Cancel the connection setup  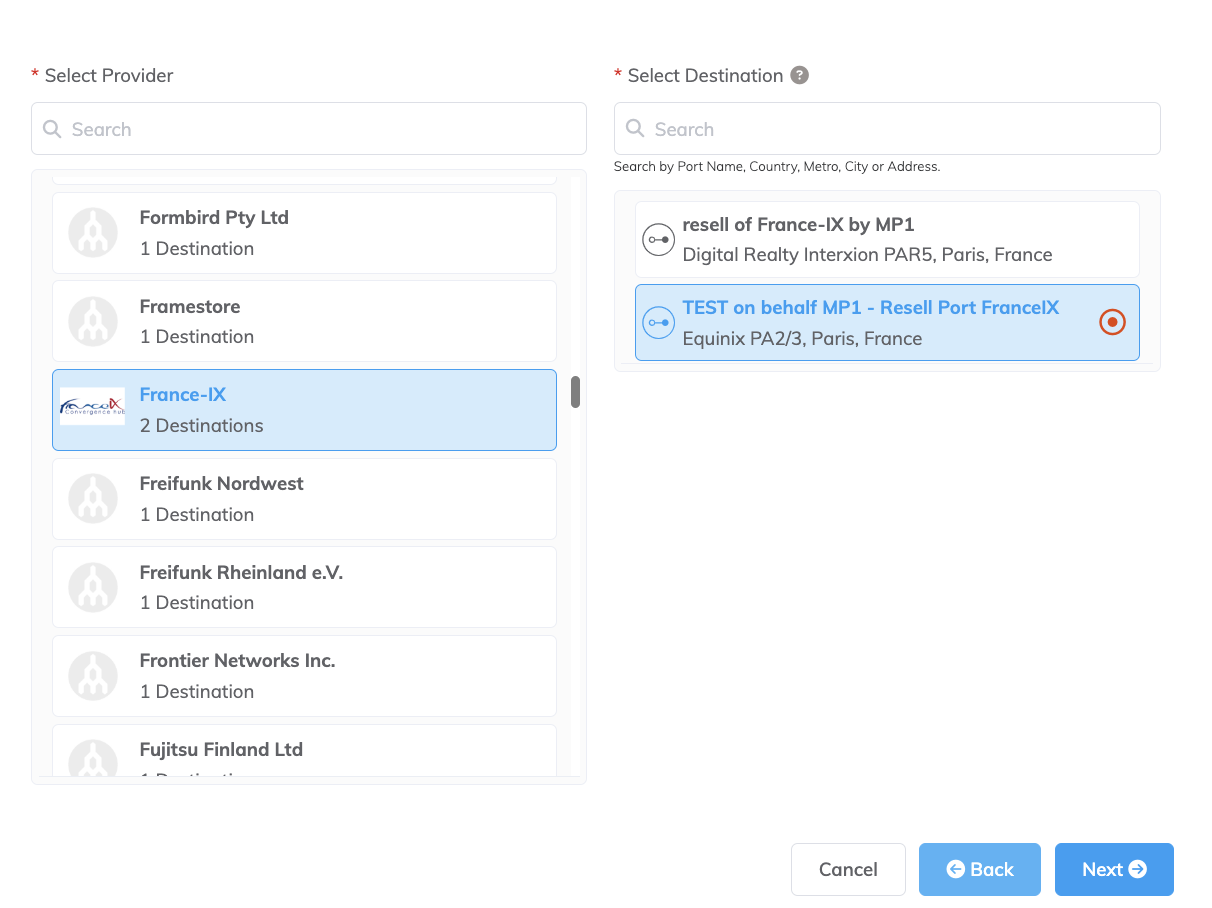click(x=848, y=869)
